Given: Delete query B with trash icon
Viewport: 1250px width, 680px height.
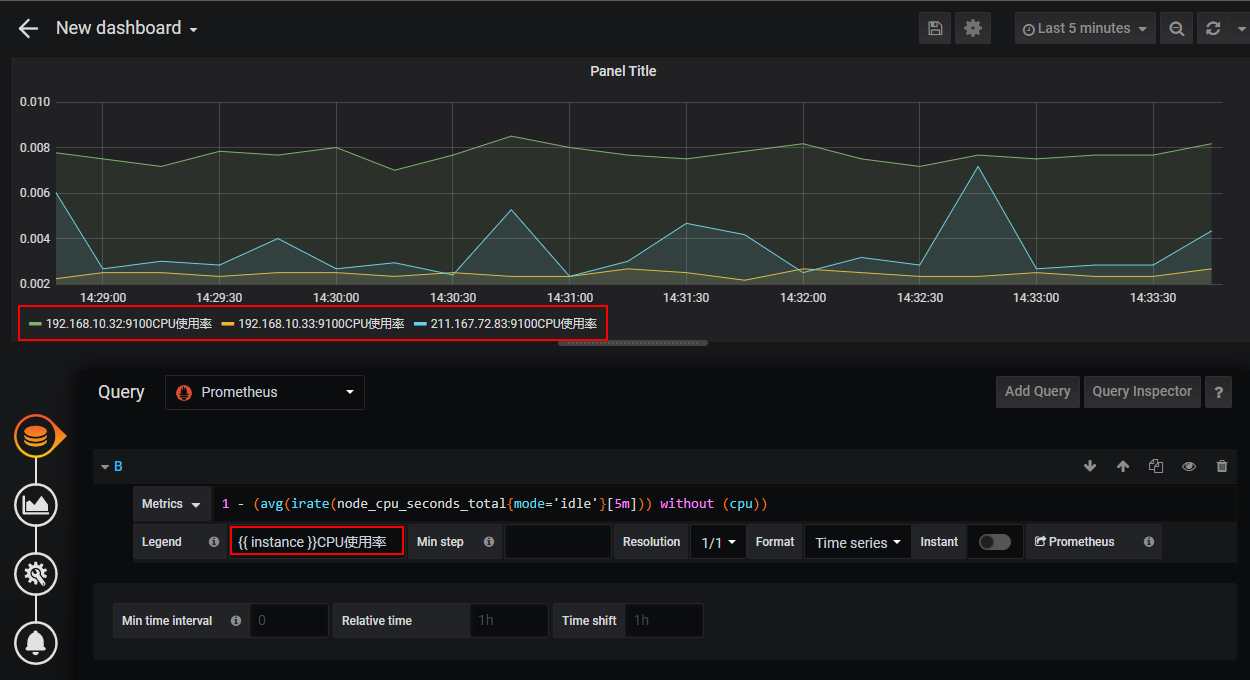Looking at the screenshot, I should click(x=1221, y=466).
